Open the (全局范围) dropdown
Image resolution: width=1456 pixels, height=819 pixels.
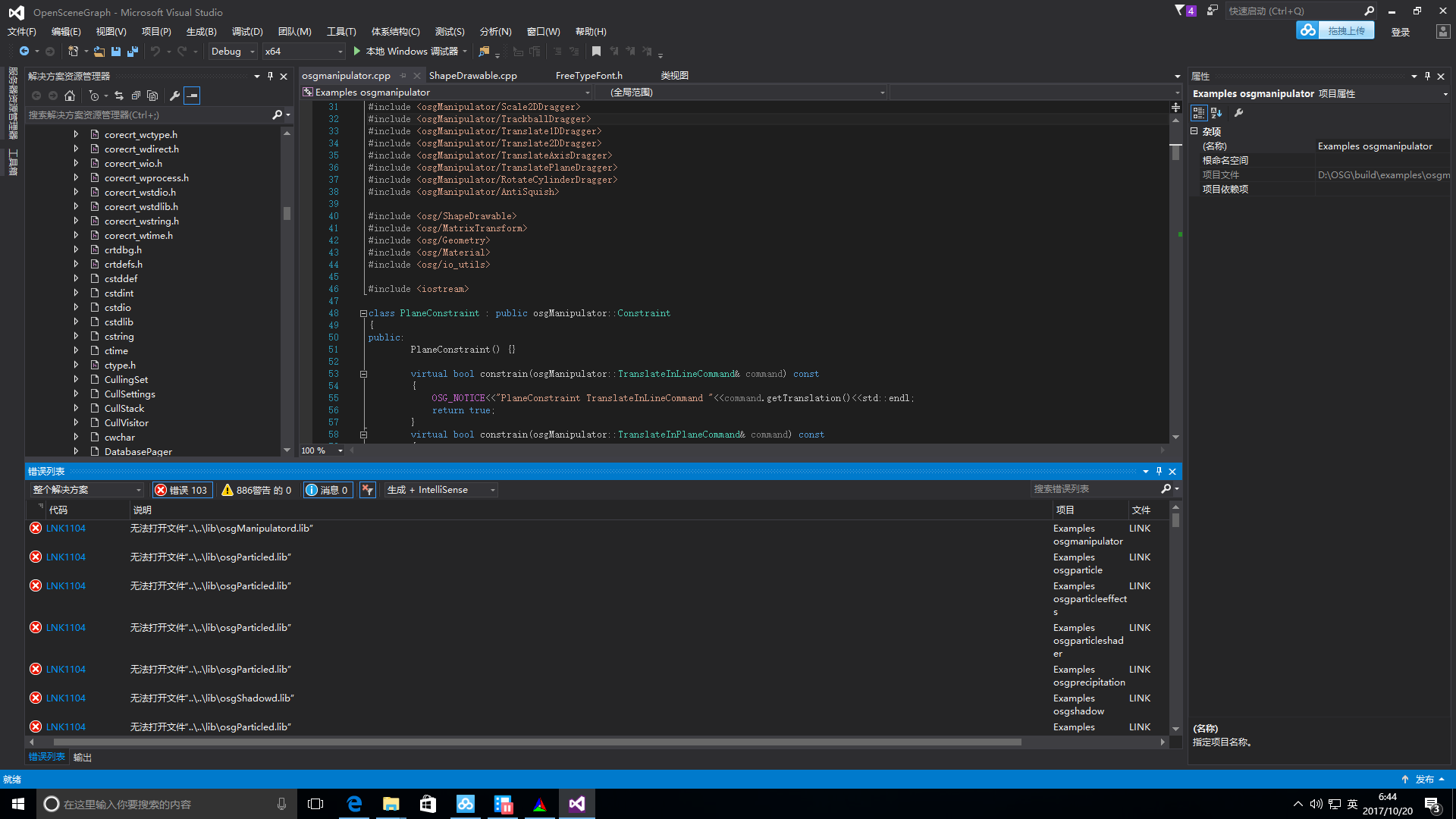coord(742,92)
